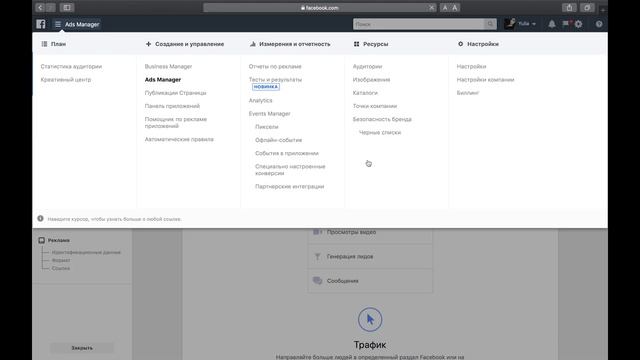The image size is (640, 360).
Task: Select Ads Manager in the menu
Action: click(163, 80)
